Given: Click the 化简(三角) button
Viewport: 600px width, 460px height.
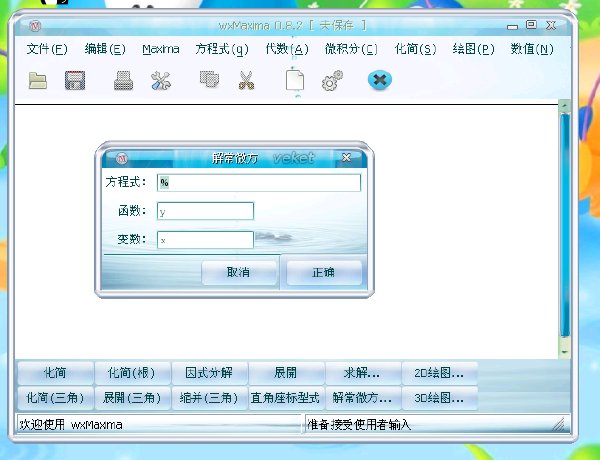Looking at the screenshot, I should [55, 398].
